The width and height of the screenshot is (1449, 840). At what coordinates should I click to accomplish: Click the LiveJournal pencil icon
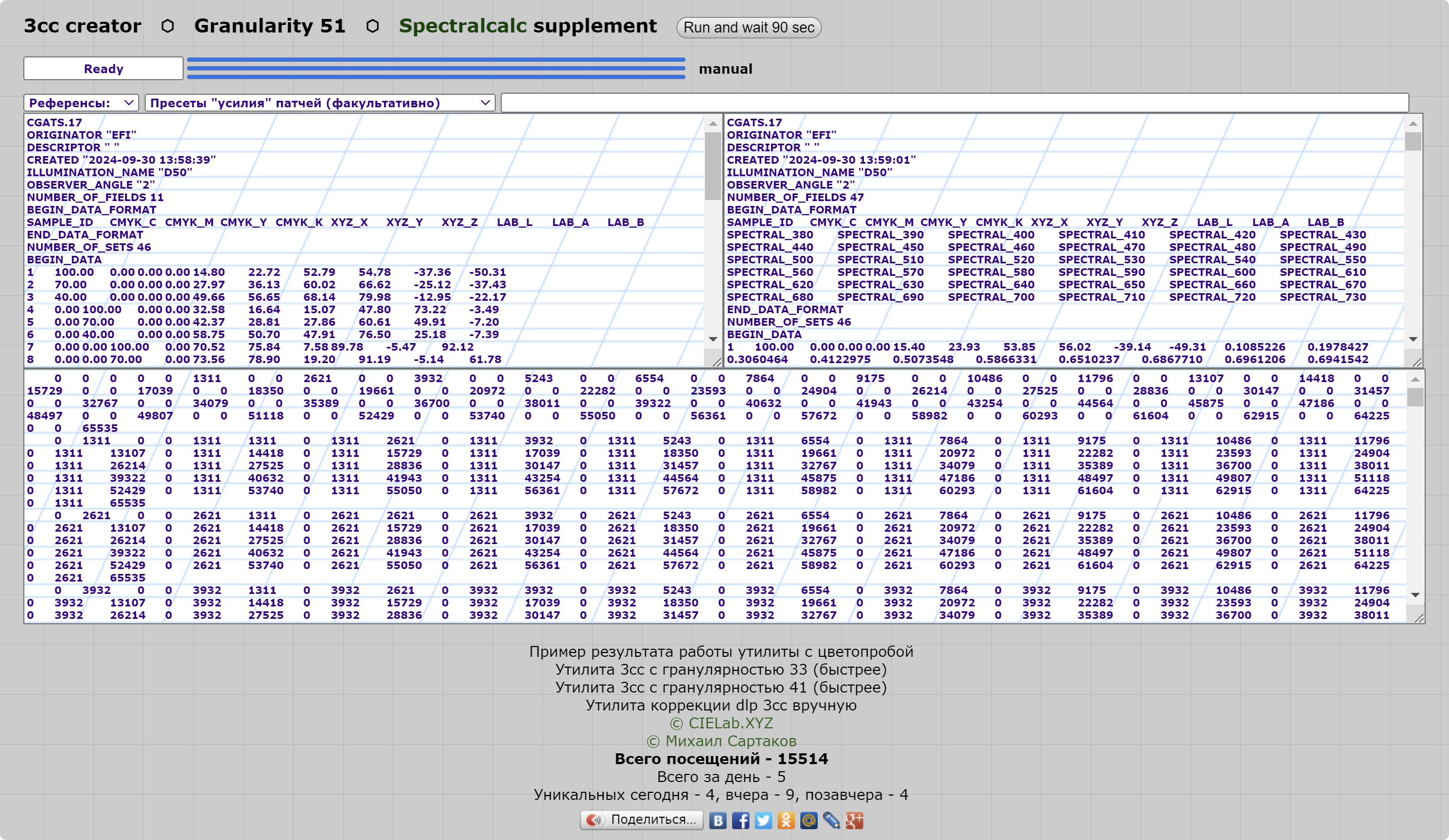[831, 820]
